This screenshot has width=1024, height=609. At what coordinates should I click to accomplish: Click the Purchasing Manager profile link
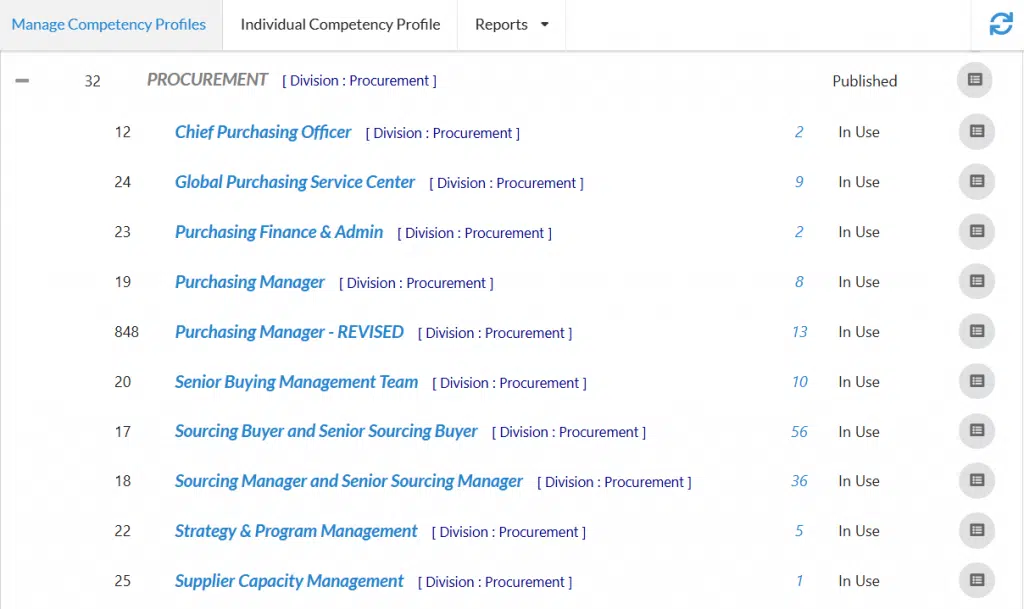pos(250,282)
